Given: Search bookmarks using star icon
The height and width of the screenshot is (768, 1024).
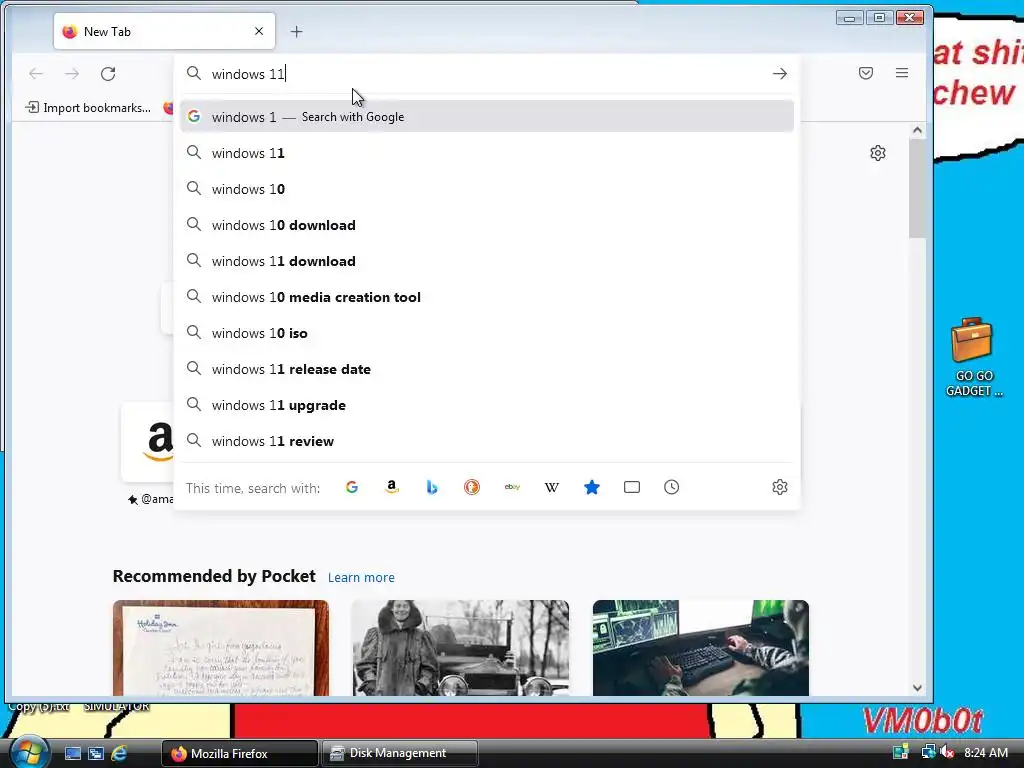Looking at the screenshot, I should click(592, 487).
